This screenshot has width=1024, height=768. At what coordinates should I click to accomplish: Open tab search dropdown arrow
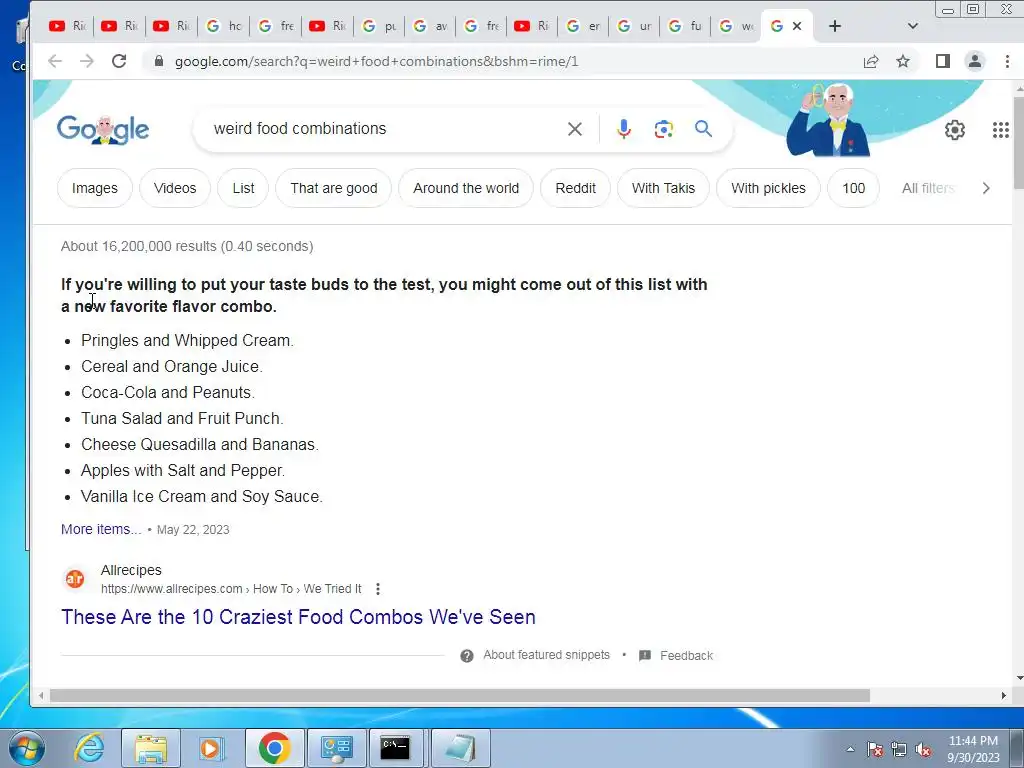coord(912,26)
